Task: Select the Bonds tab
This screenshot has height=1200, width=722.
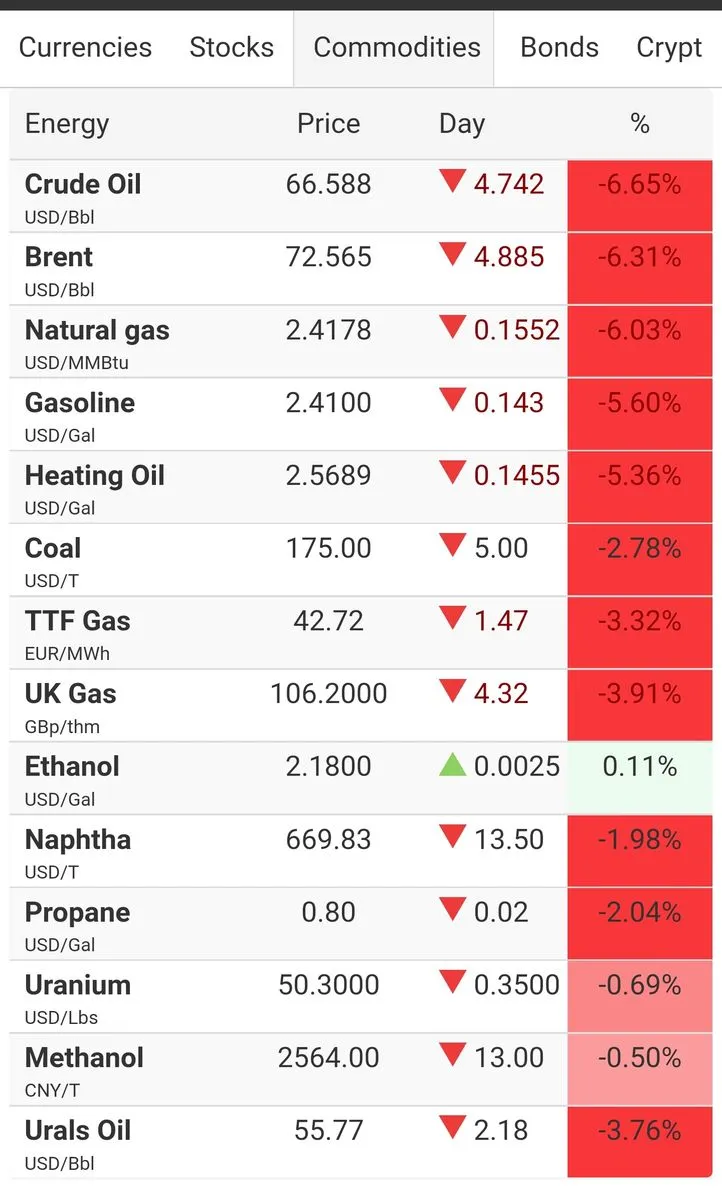Action: [560, 47]
